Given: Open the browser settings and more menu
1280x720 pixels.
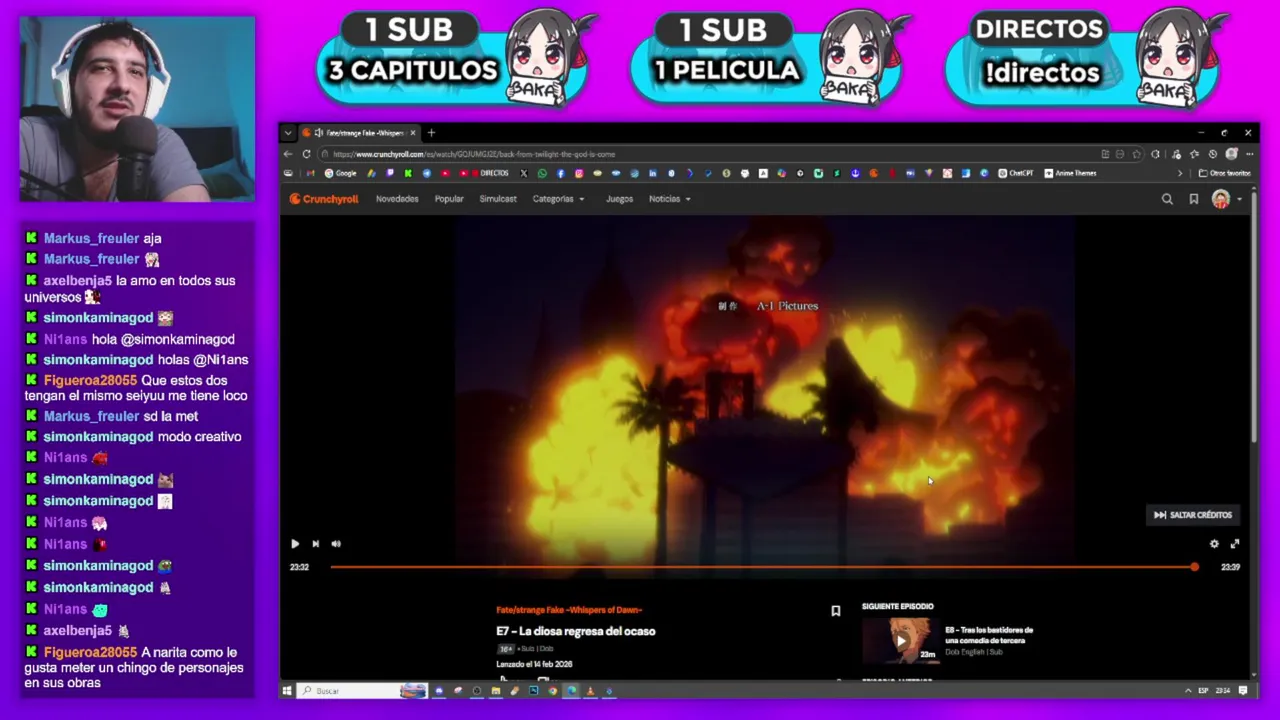Looking at the screenshot, I should 1249,154.
